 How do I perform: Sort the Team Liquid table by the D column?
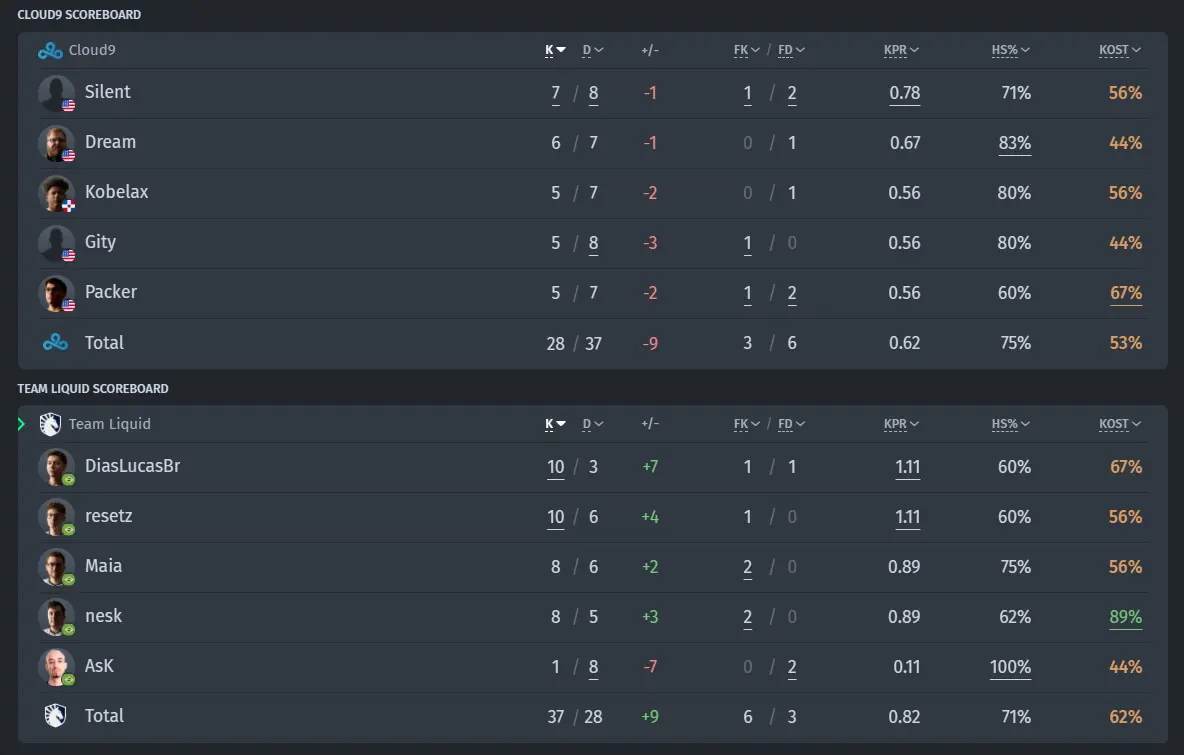point(593,424)
